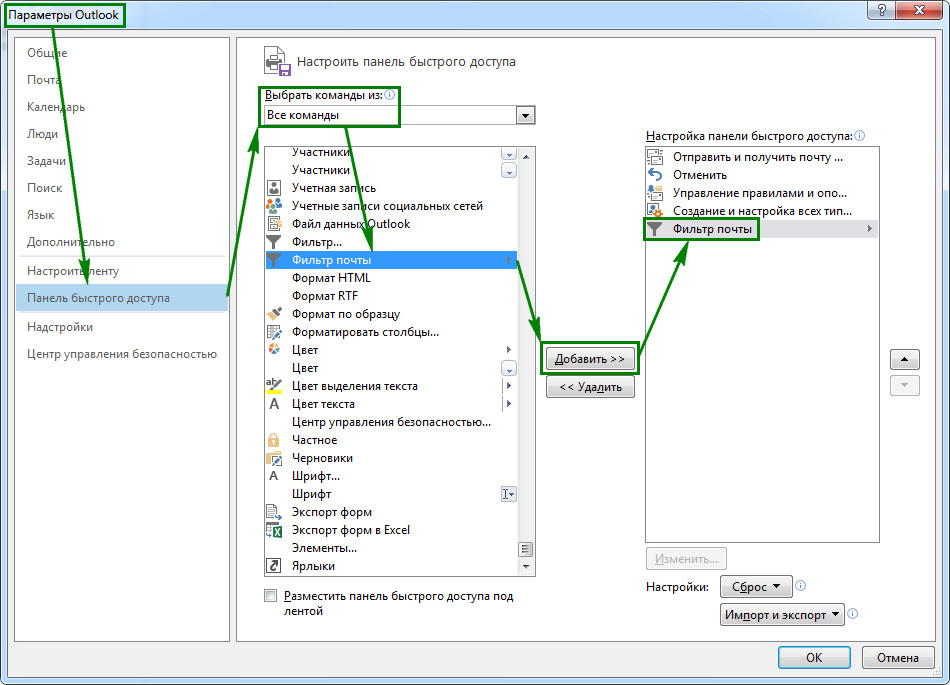Open the Импорт и экспорт dropdown
Viewport: 950px width, 685px height.
click(782, 614)
